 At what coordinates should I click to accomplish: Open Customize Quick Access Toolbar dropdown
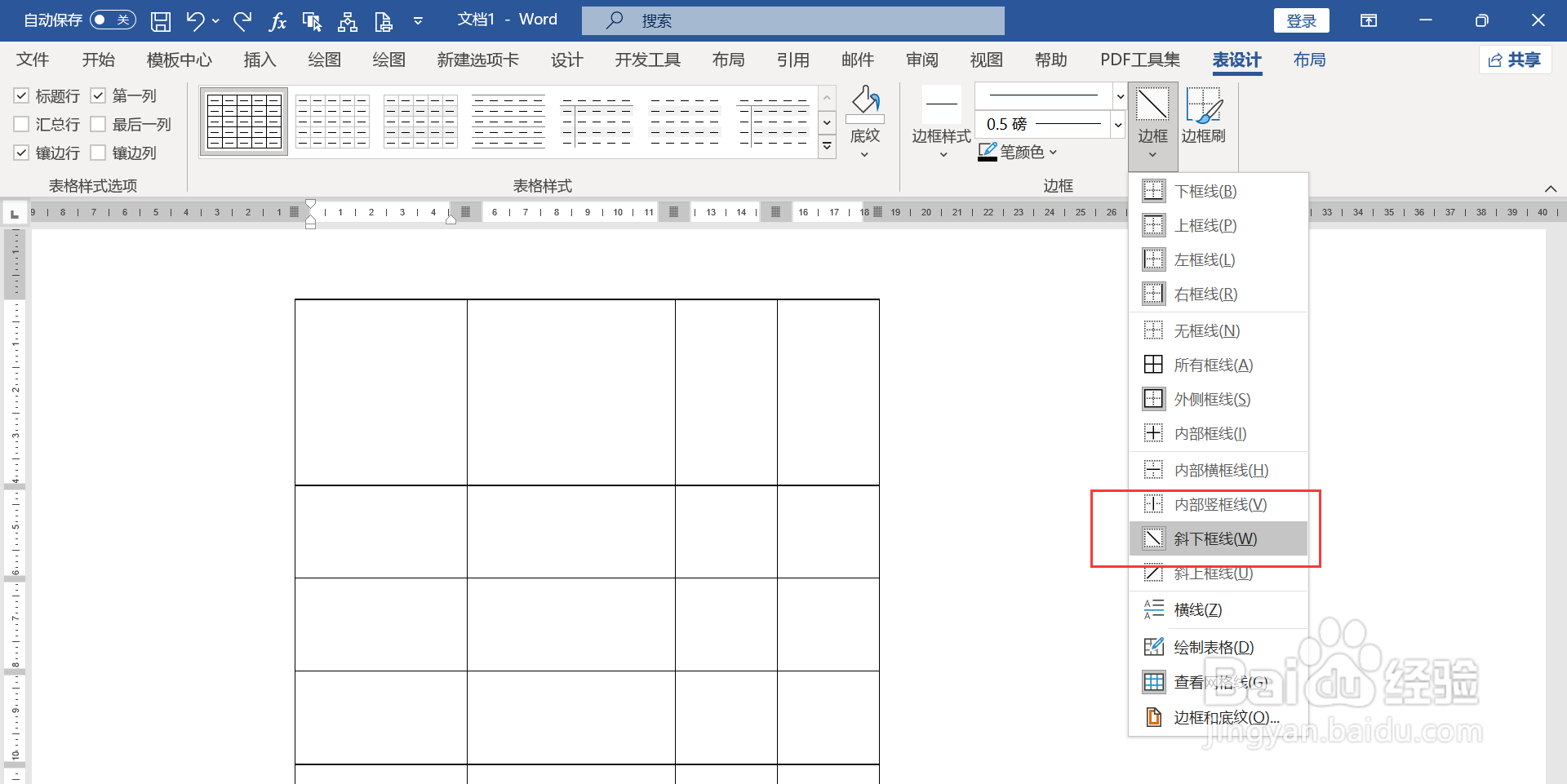pyautogui.click(x=418, y=21)
